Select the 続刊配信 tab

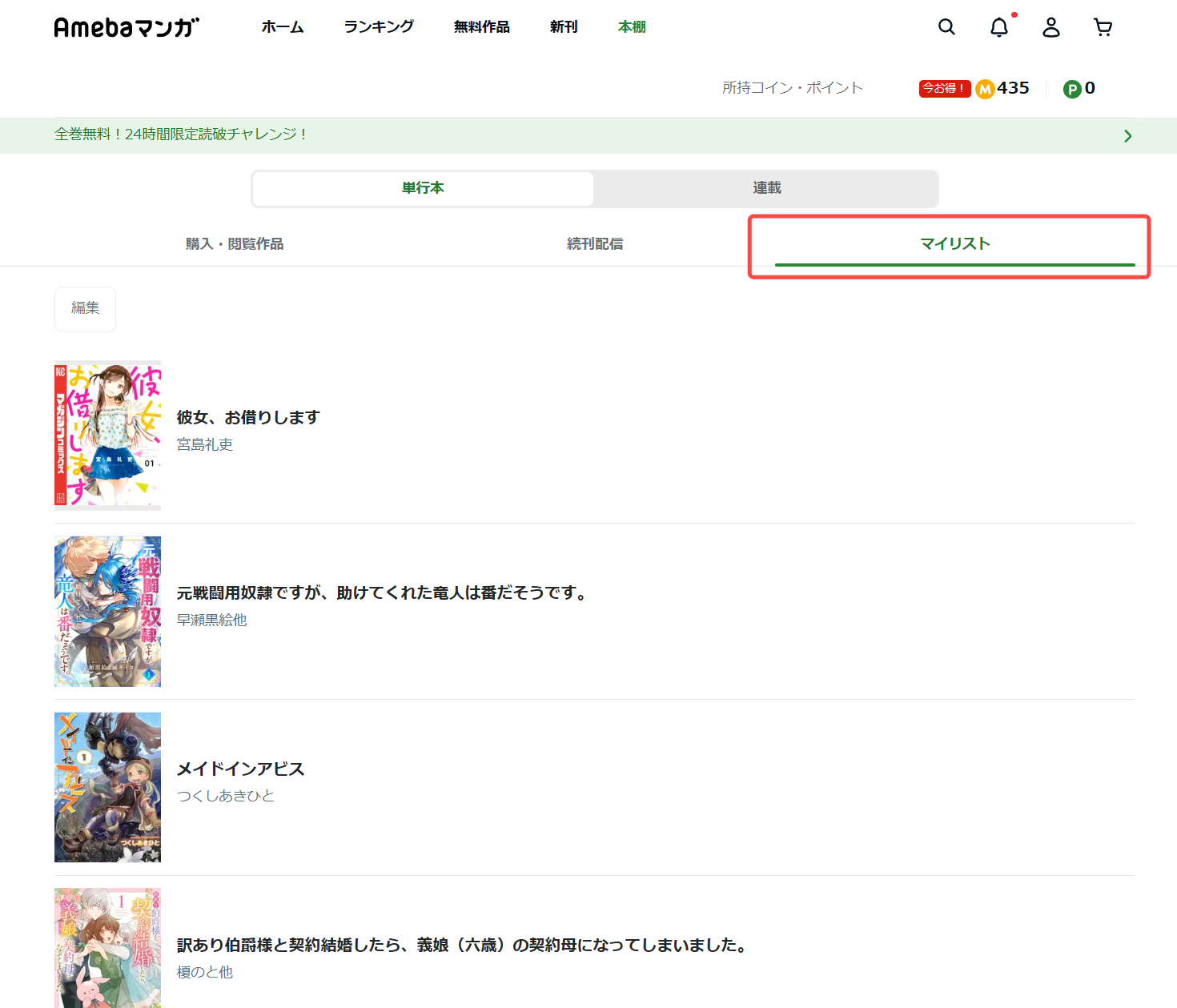595,244
